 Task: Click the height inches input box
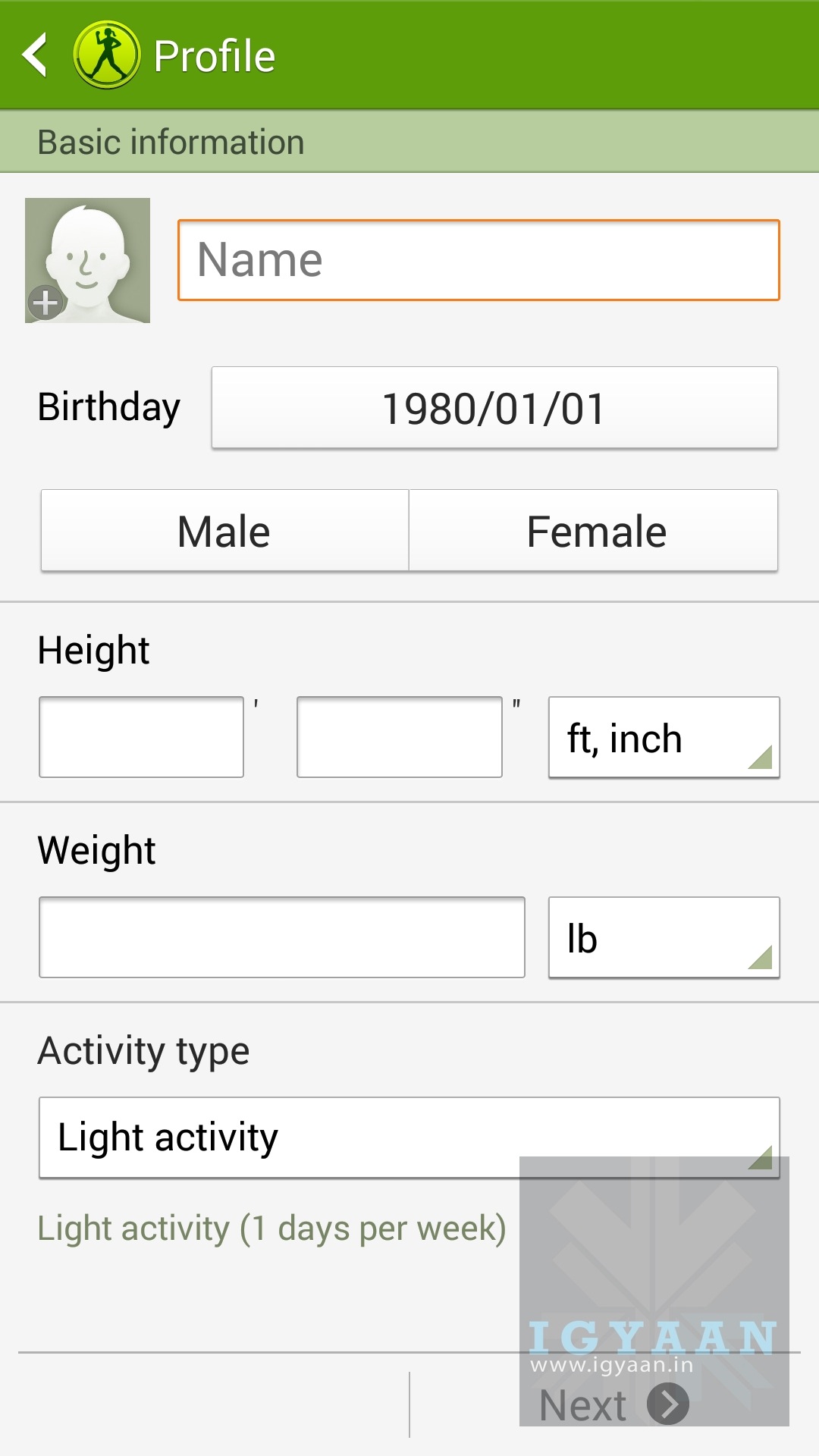[x=399, y=737]
